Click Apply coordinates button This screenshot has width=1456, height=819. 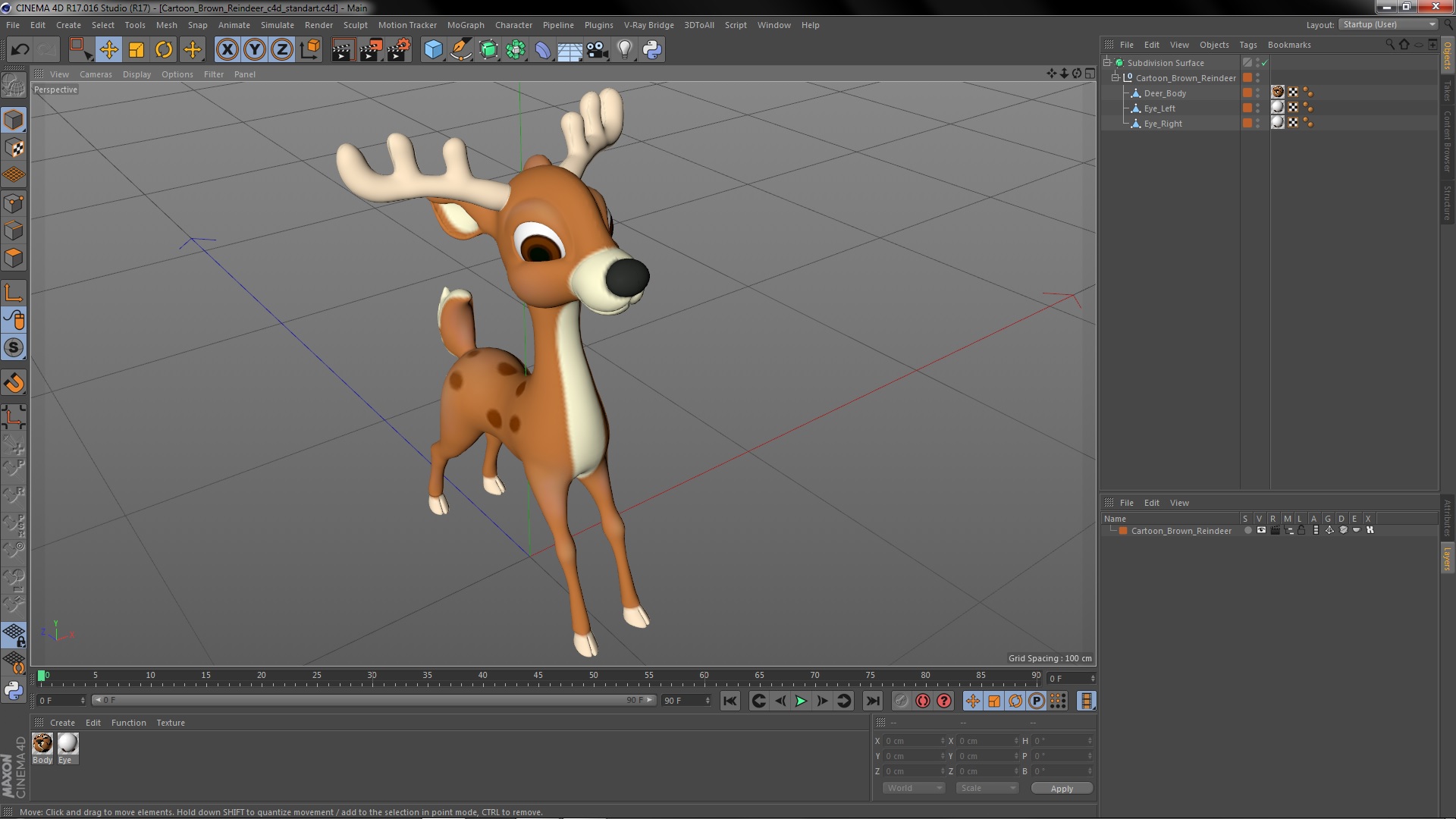tap(1062, 789)
